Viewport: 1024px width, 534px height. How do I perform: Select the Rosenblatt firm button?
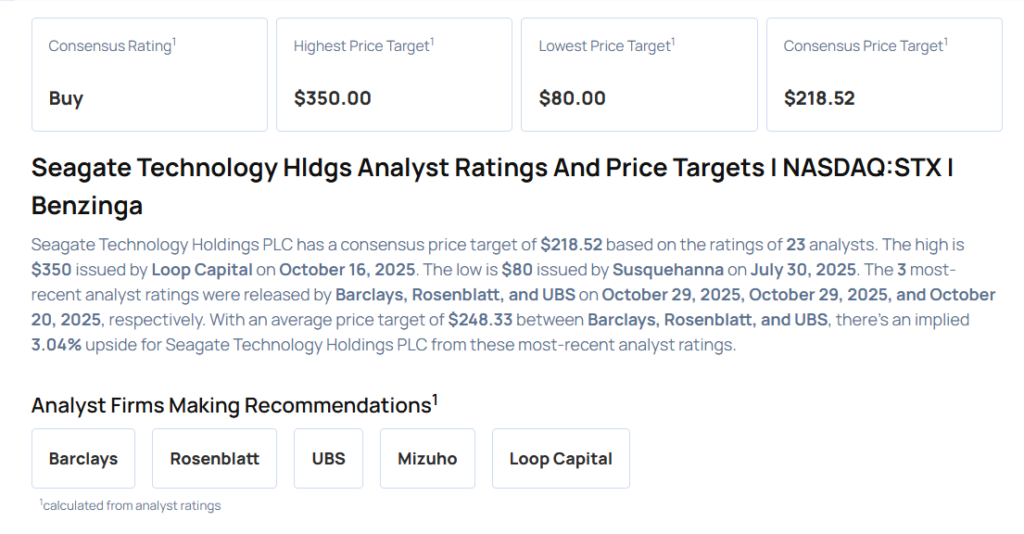214,459
